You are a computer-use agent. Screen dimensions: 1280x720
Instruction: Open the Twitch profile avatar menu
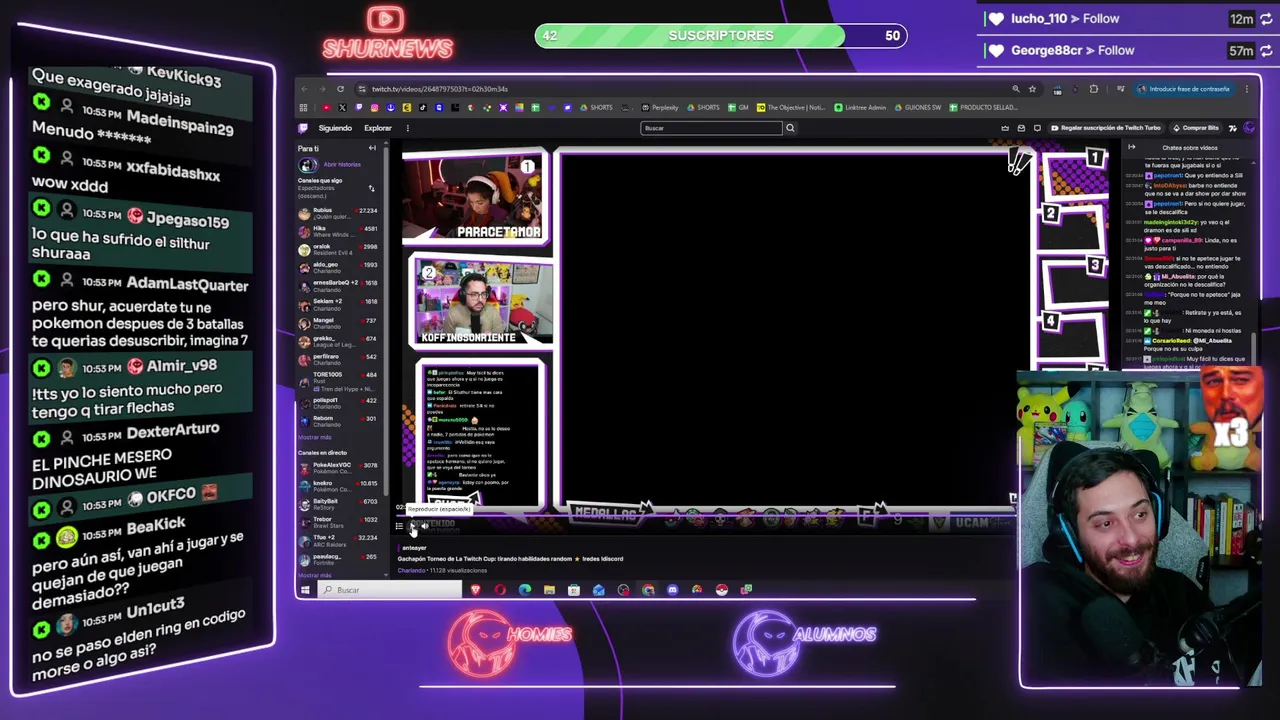coord(1249,128)
